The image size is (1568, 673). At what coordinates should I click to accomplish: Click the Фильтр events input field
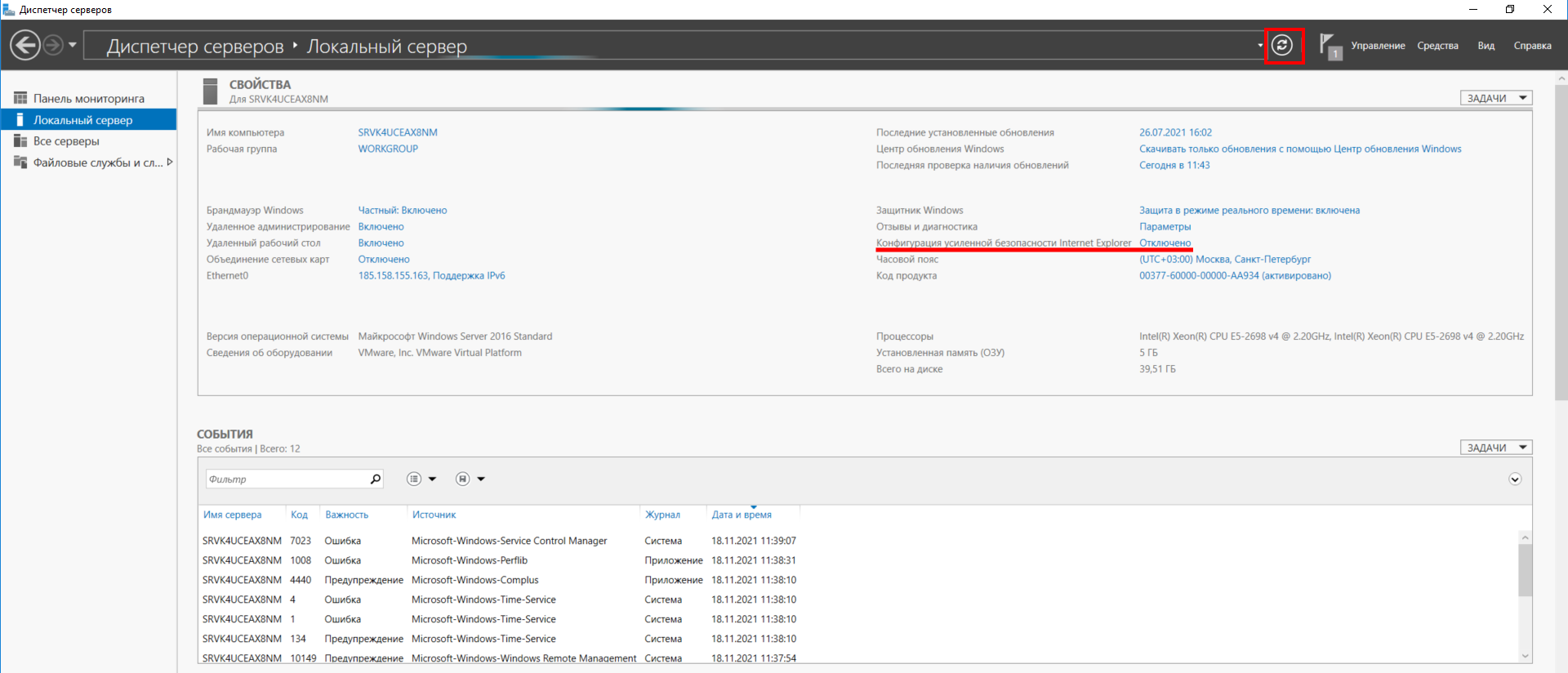286,479
